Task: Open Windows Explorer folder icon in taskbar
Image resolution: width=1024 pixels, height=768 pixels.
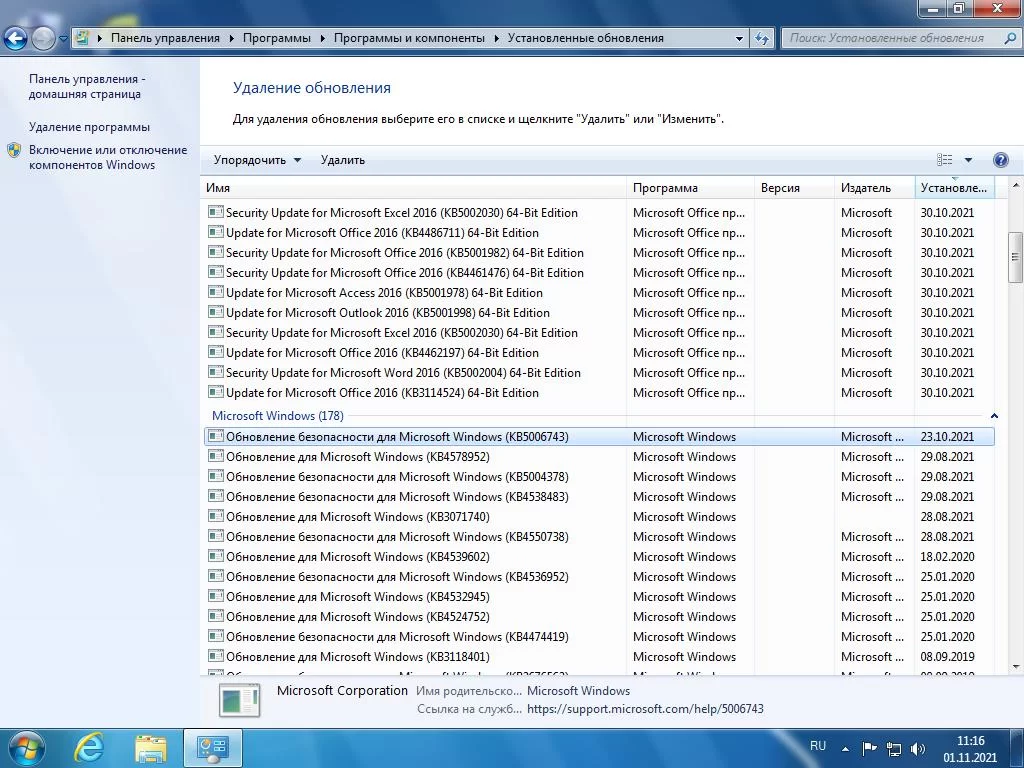Action: click(x=151, y=747)
